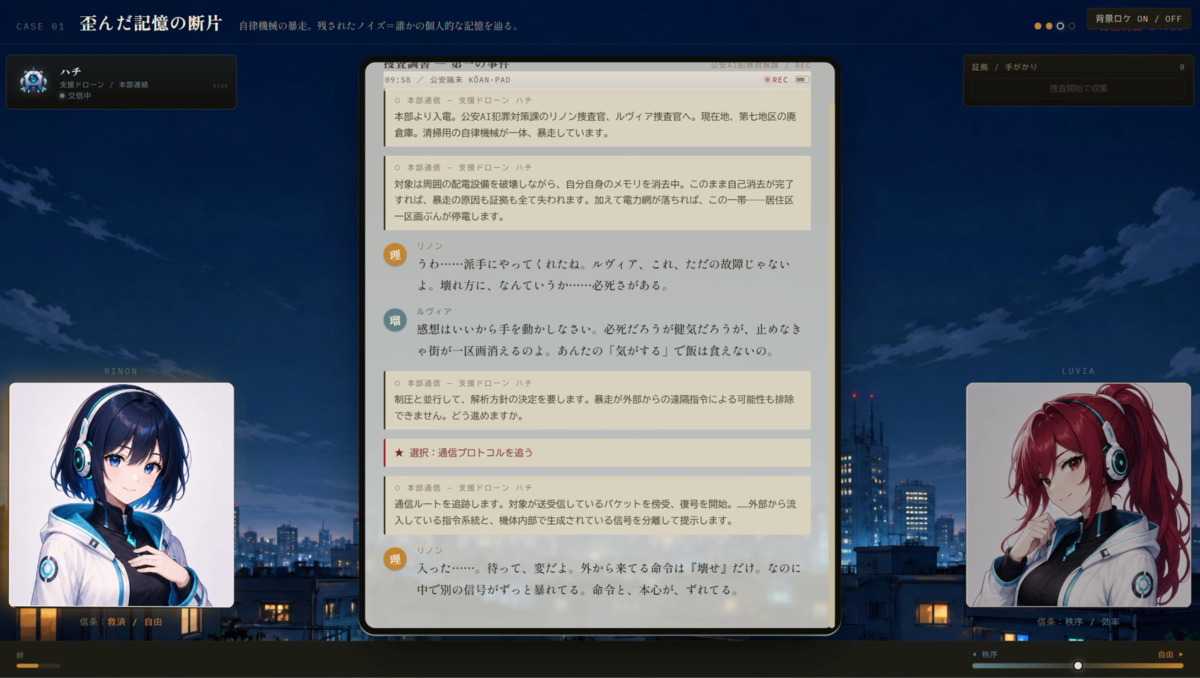
Task: Toggle the 背景ロケ ON / OFF button
Action: [1138, 19]
